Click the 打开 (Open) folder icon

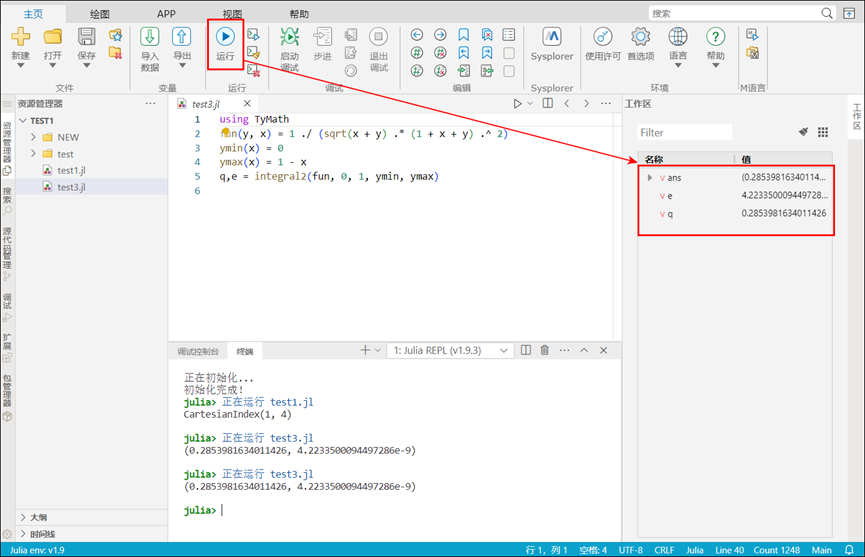coord(53,36)
